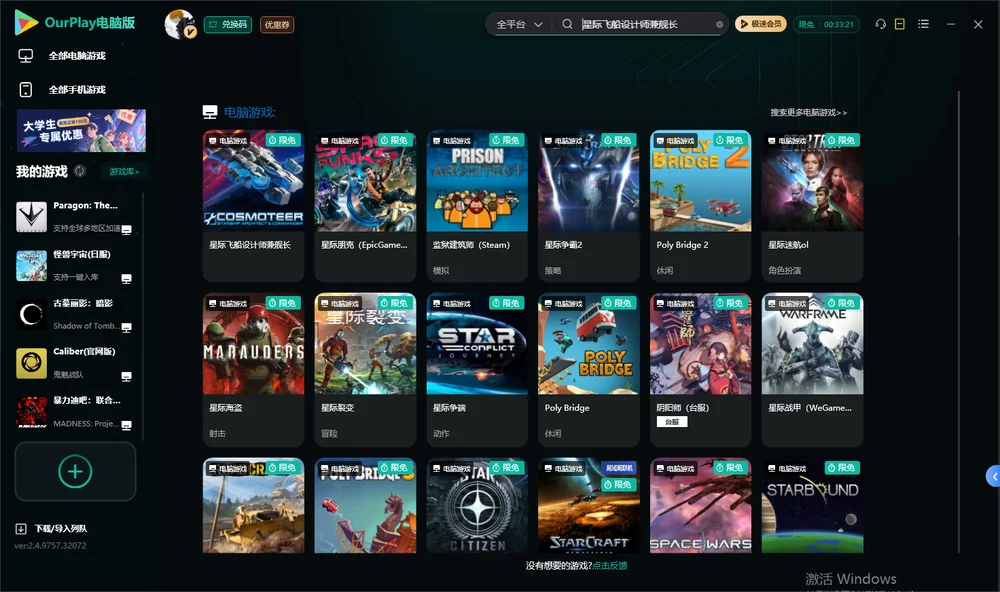The image size is (1000, 592).
Task: Click the 兑换码 button
Action: click(x=228, y=25)
